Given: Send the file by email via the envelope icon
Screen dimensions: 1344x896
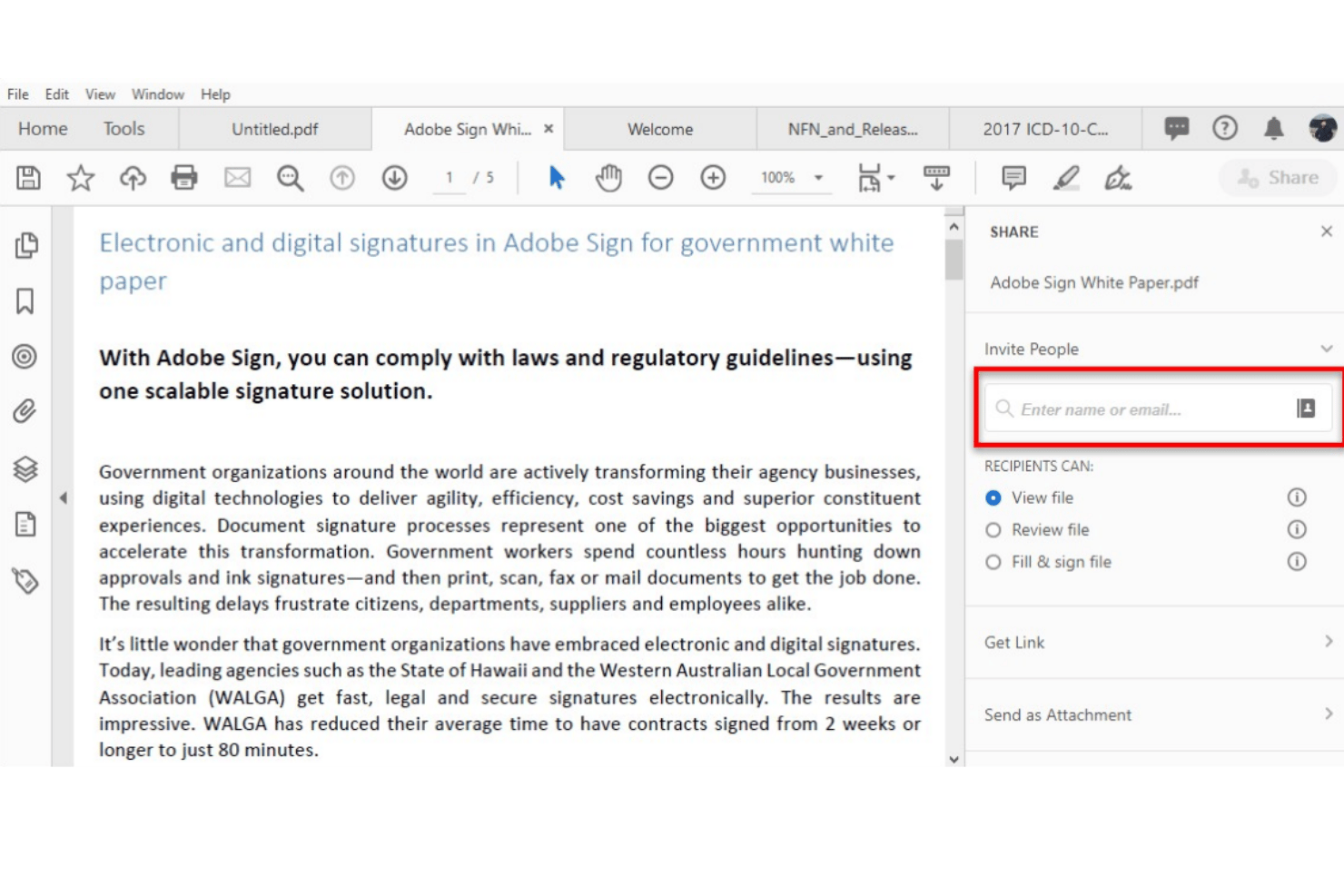Looking at the screenshot, I should click(237, 178).
